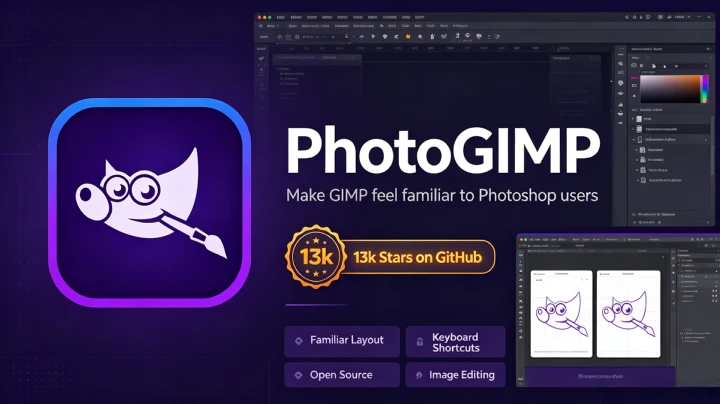Select the Keyboard Shortcuts feature button

coord(456,342)
